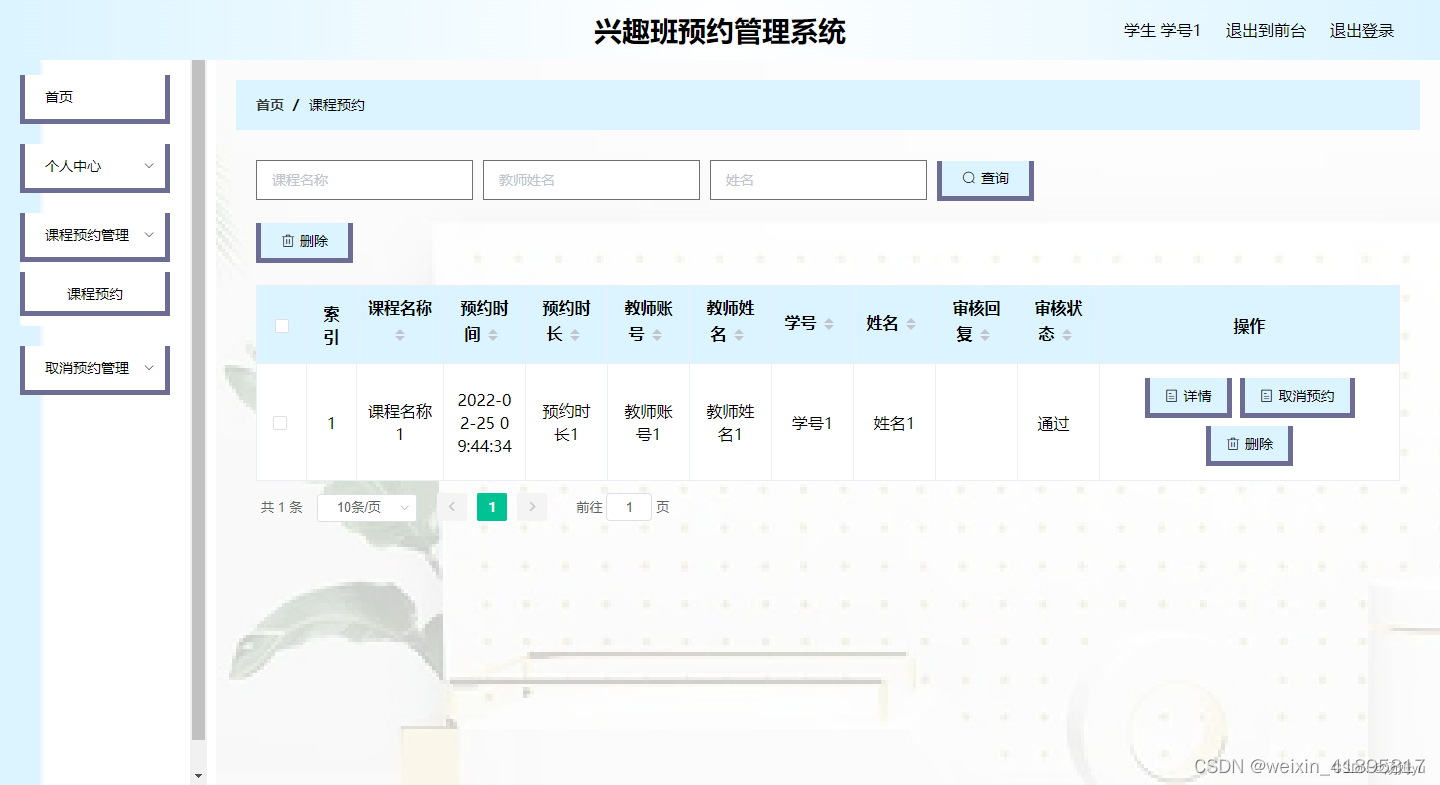
Task: Click document icon in 取消预约 button
Action: tap(1266, 396)
